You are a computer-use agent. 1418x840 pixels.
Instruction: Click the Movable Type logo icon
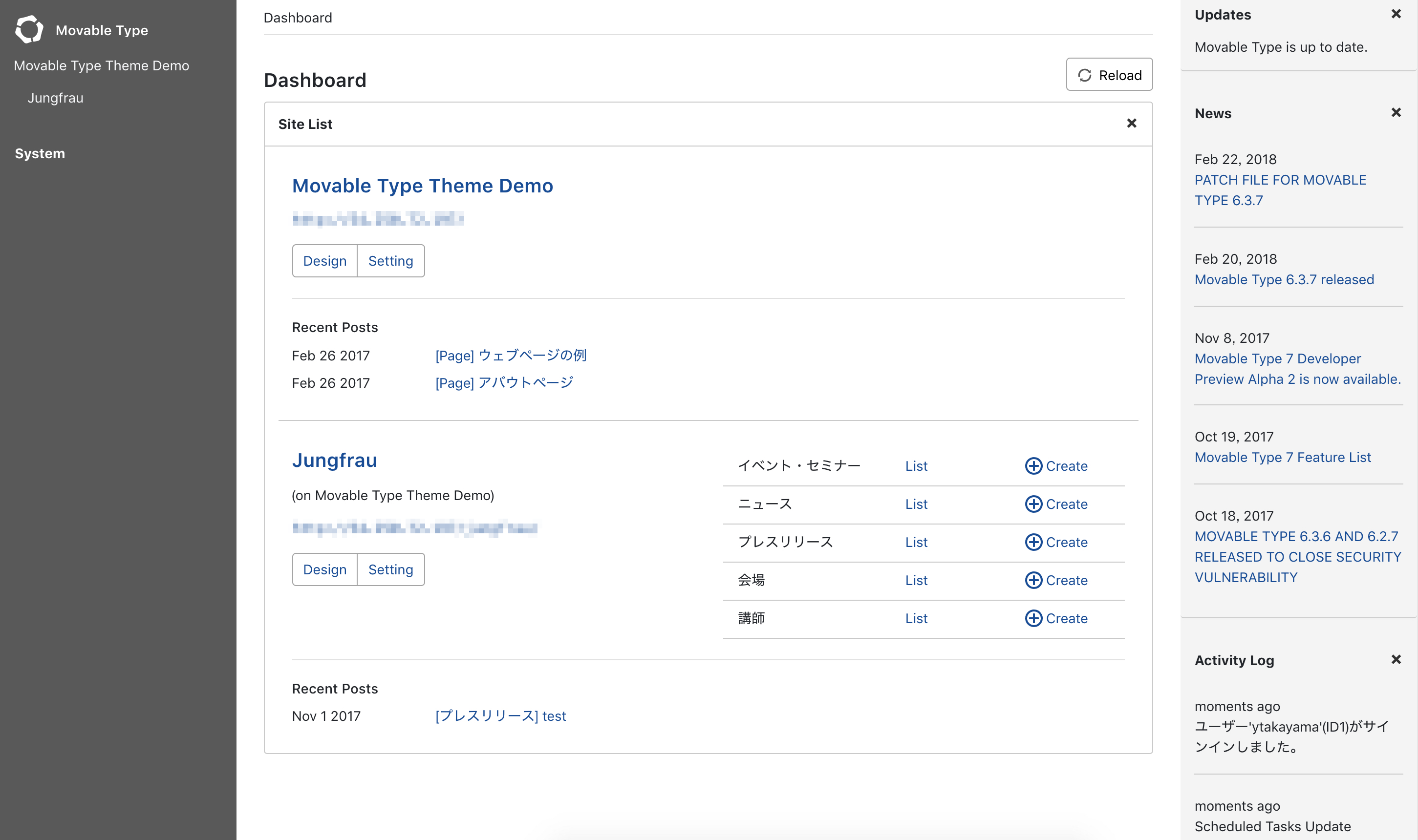tap(28, 29)
